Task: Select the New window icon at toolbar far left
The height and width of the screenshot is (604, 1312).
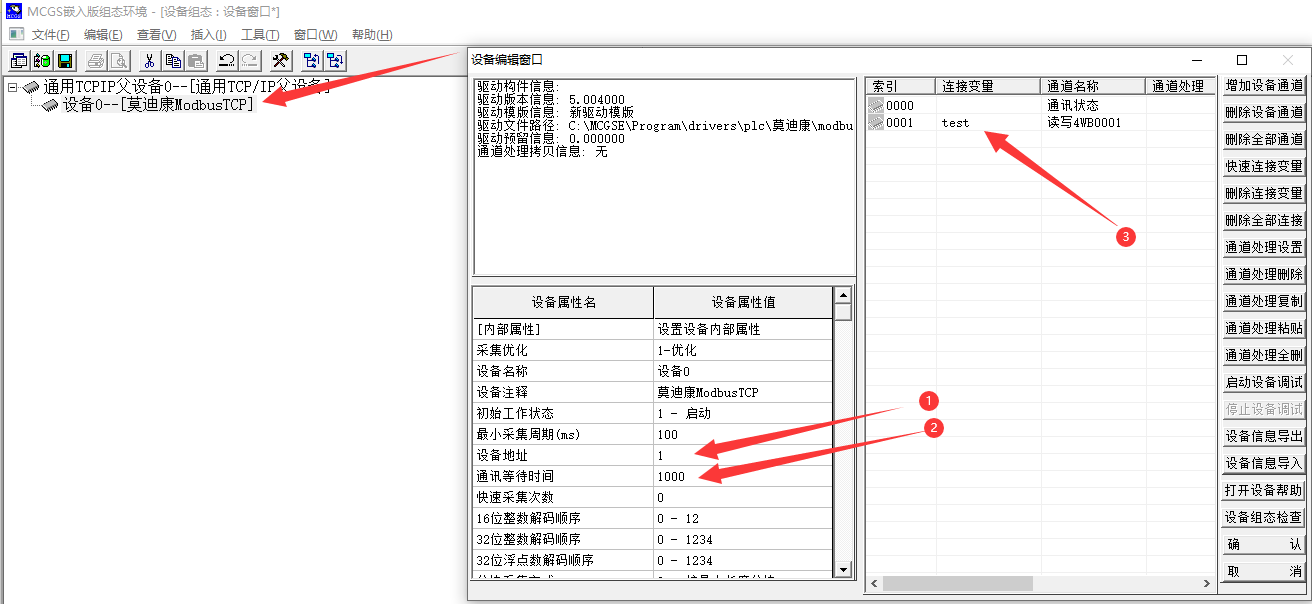Action: click(x=17, y=59)
